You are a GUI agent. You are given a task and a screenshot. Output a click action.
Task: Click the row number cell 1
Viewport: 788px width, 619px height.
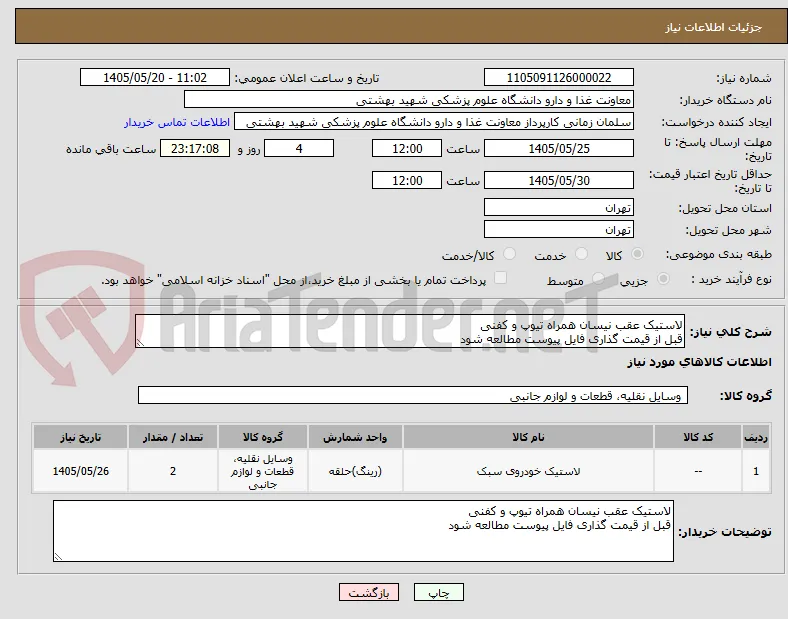[756, 471]
